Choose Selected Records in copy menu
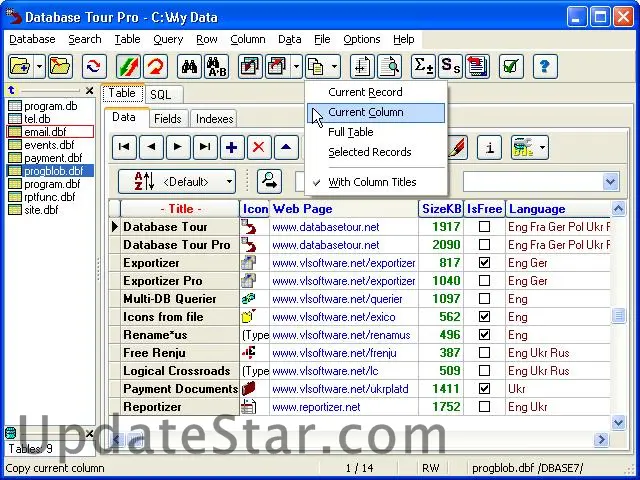Viewport: 640px width, 480px height. pos(376,152)
